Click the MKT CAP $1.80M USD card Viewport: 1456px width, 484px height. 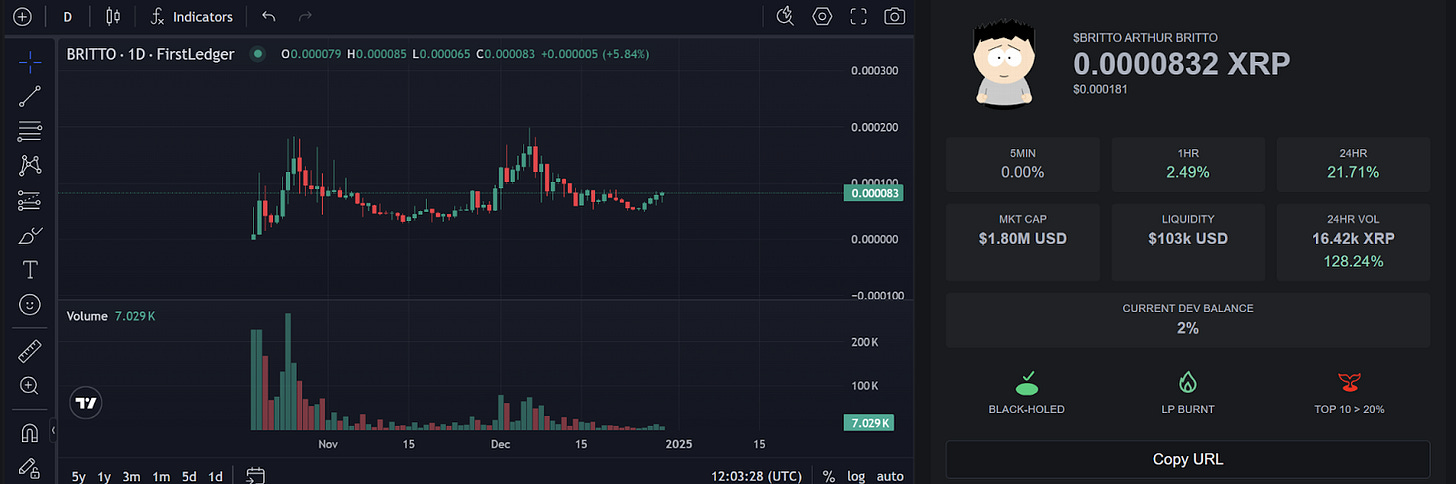pyautogui.click(x=1022, y=242)
